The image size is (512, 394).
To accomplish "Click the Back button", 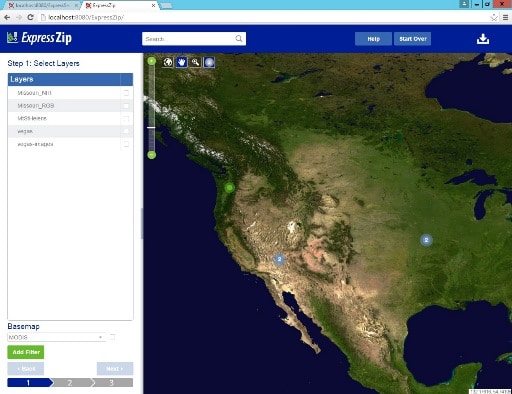I will 26,369.
